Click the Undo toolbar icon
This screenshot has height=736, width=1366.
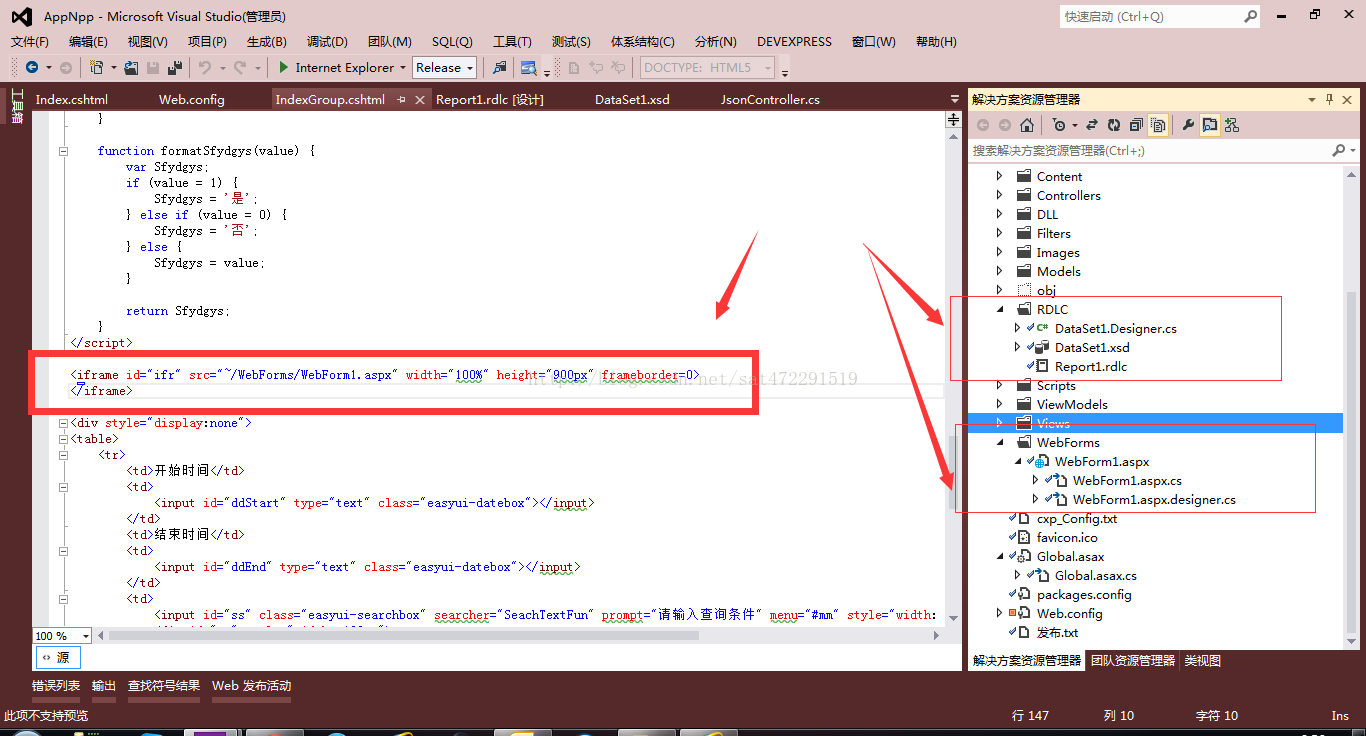[x=205, y=67]
